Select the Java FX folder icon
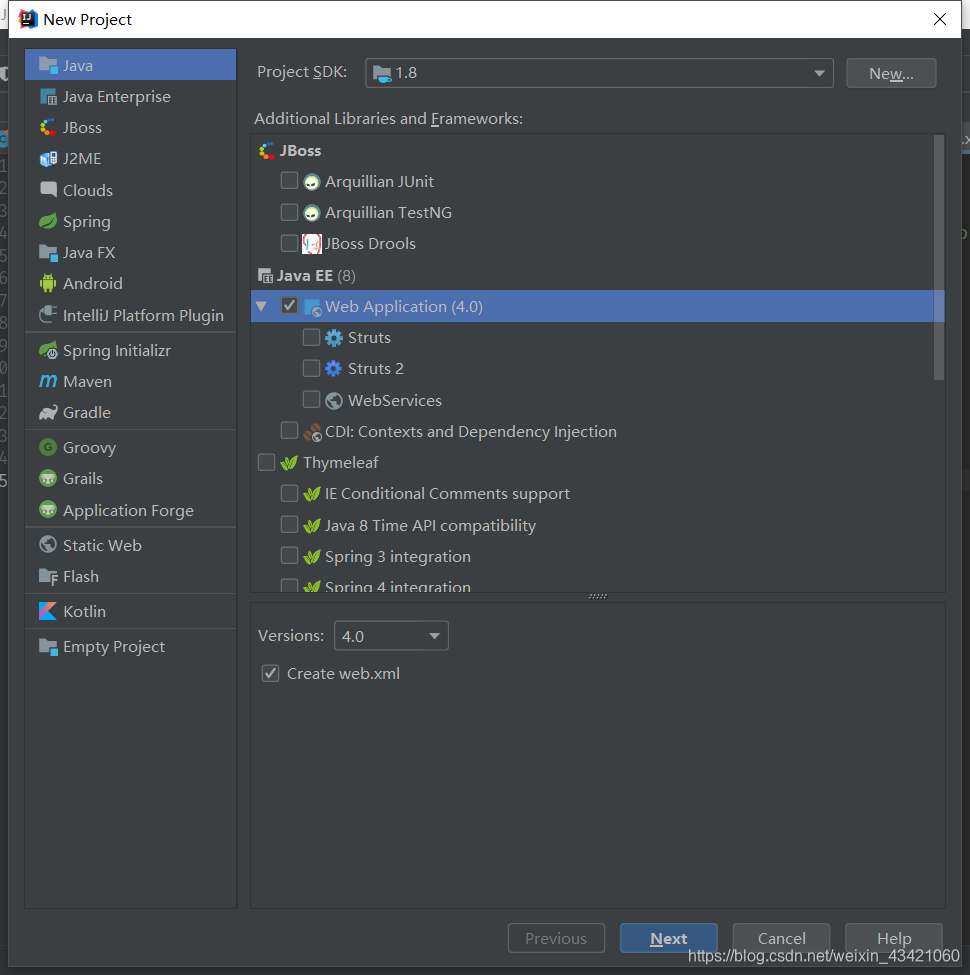 click(x=48, y=252)
